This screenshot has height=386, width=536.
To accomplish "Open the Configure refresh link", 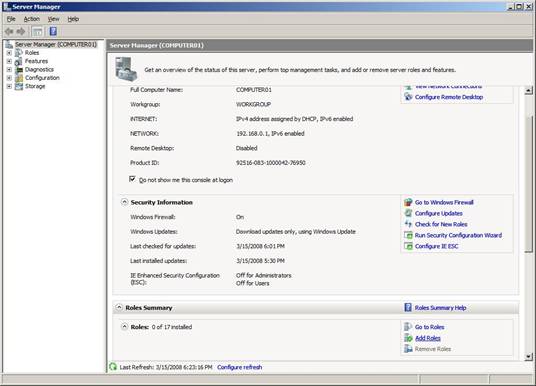I will (240, 367).
